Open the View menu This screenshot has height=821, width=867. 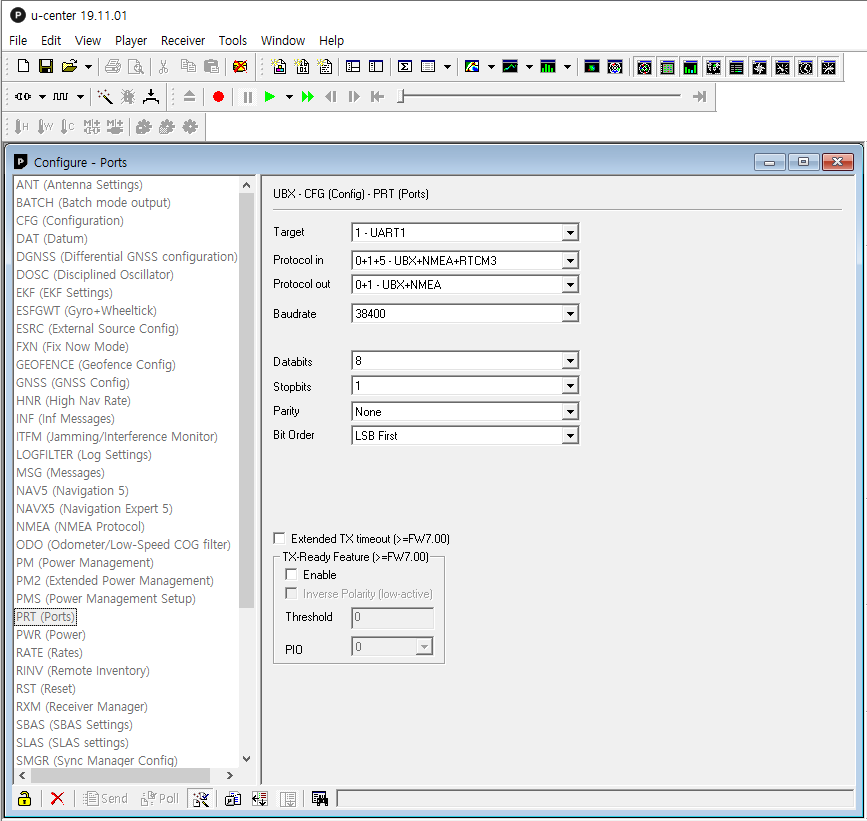[x=88, y=40]
